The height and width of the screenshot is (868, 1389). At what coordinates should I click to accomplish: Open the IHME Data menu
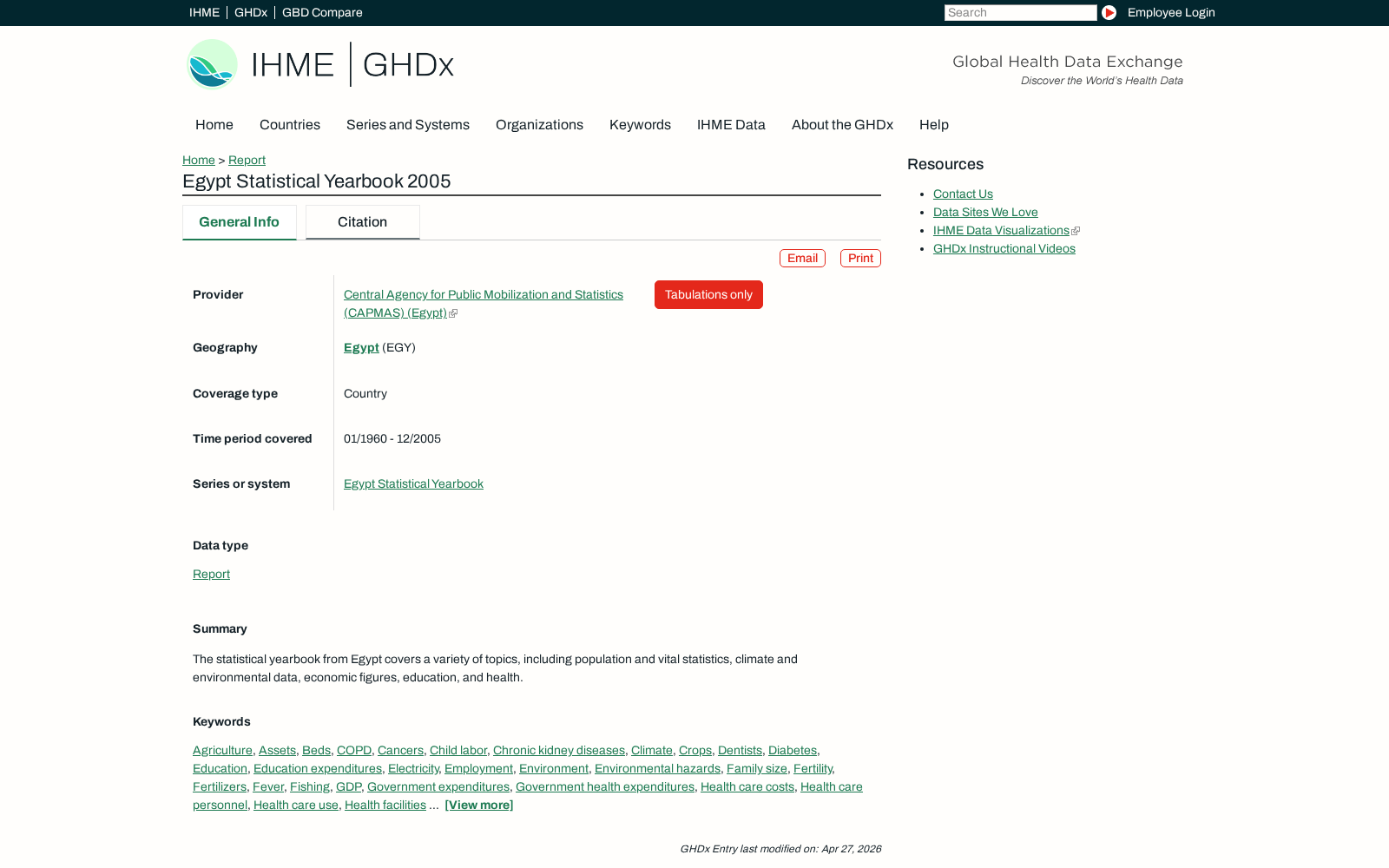pyautogui.click(x=731, y=125)
